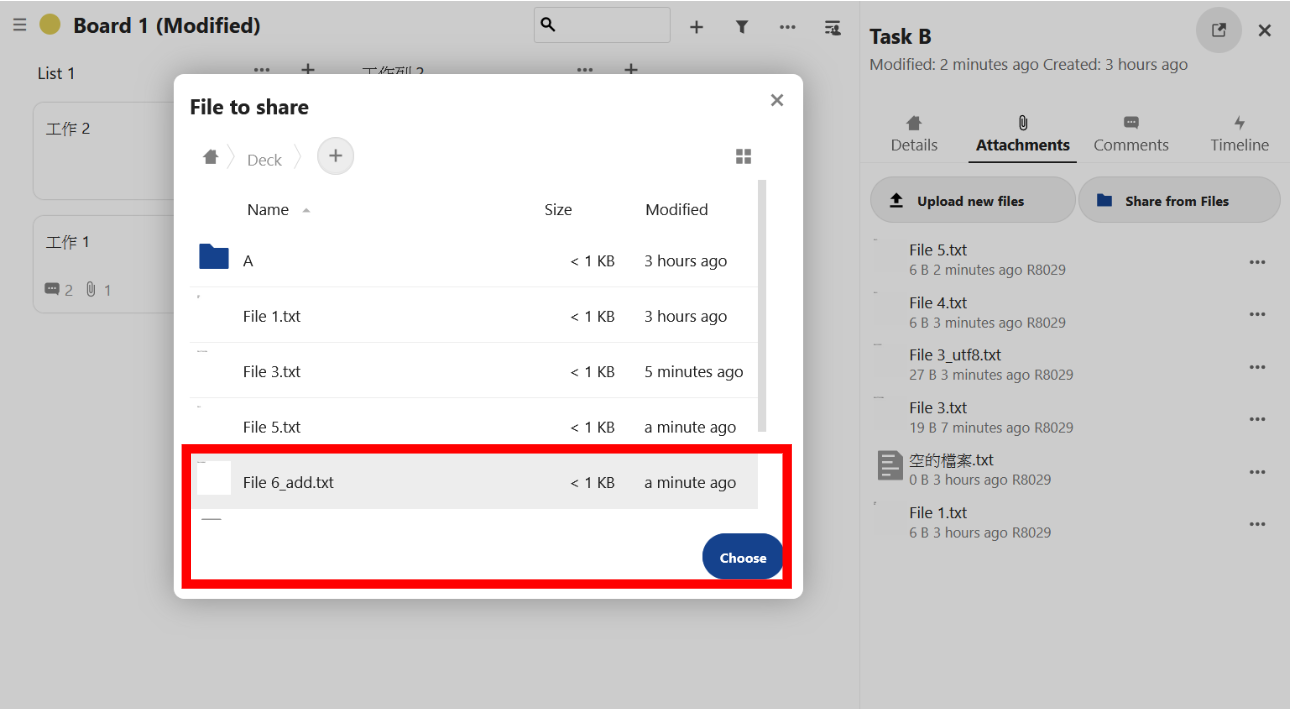Open options menu for File 5.txt attachment

click(1257, 261)
